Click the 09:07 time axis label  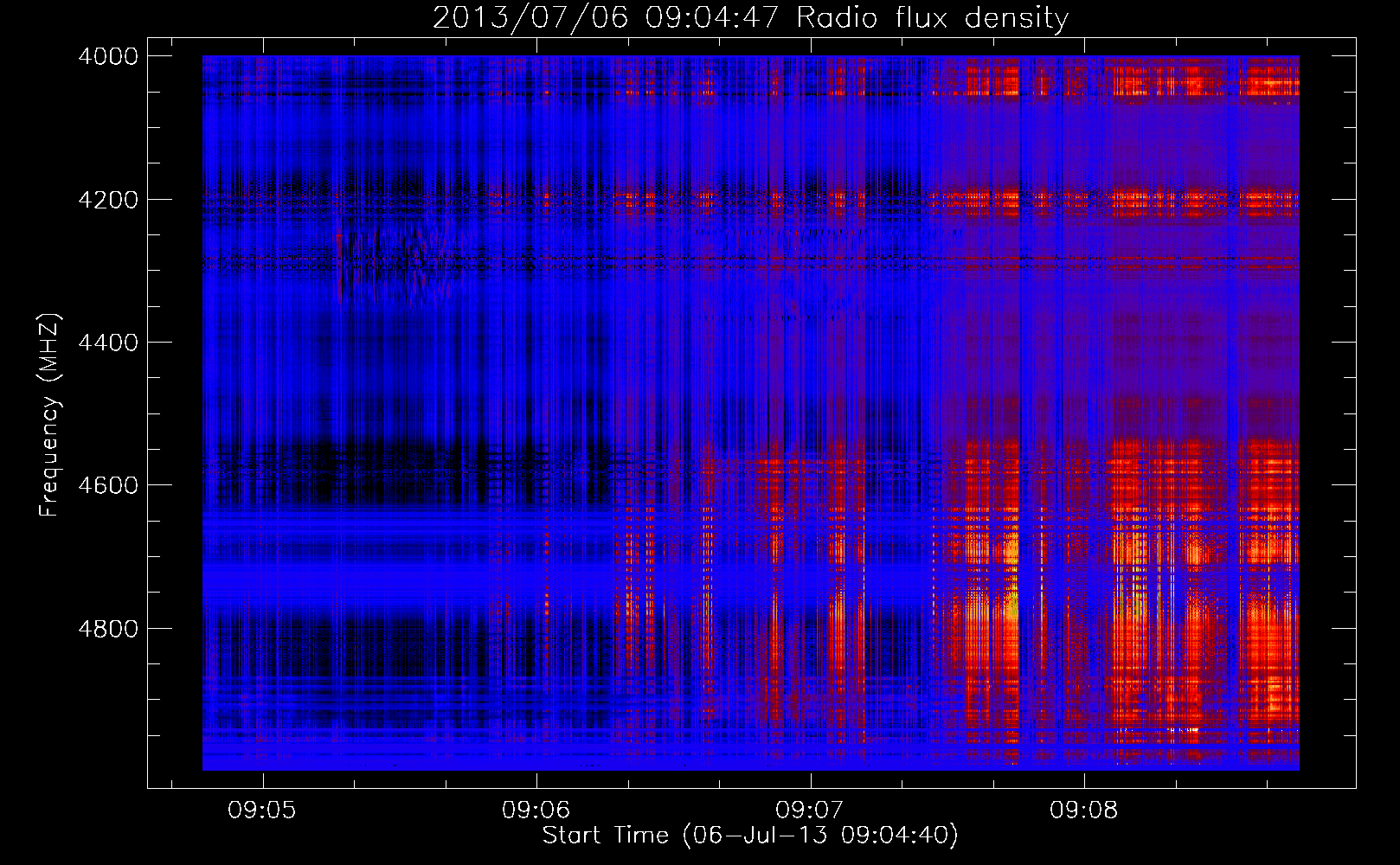coord(810,810)
